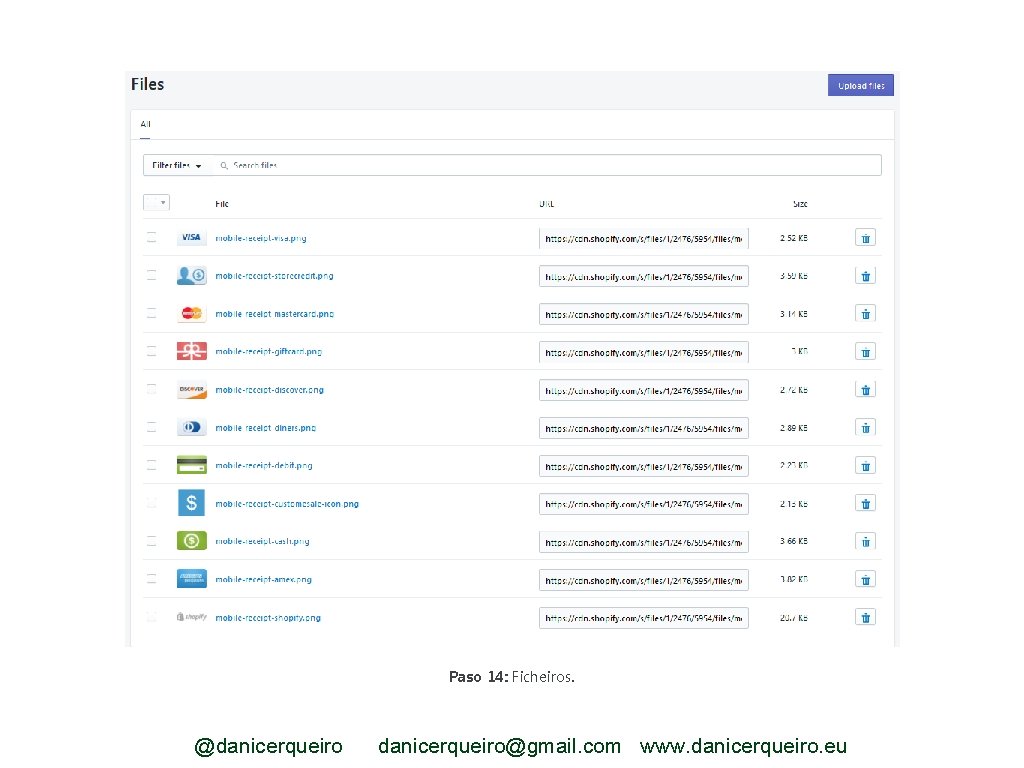Screen dimensions: 1024x768
Task: Delete mobile-receipt-amex.png with its trash icon
Action: point(865,579)
